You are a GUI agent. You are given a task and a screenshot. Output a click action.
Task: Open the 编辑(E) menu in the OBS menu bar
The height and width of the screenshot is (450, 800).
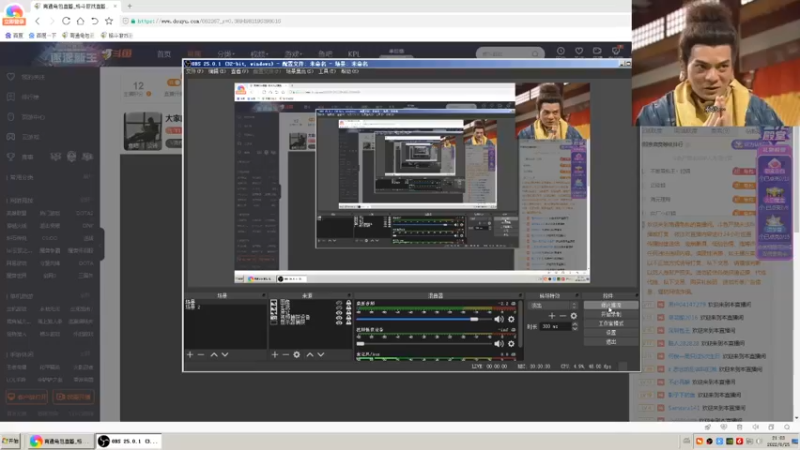[x=217, y=72]
